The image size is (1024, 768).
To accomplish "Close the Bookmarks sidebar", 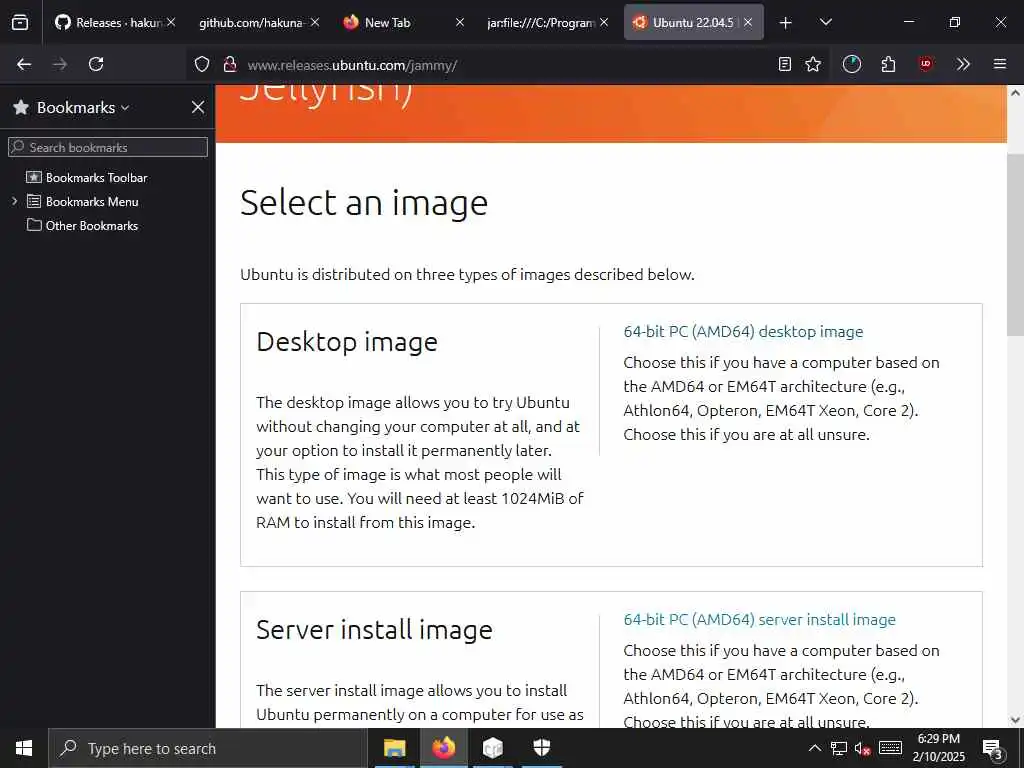I will (x=198, y=107).
